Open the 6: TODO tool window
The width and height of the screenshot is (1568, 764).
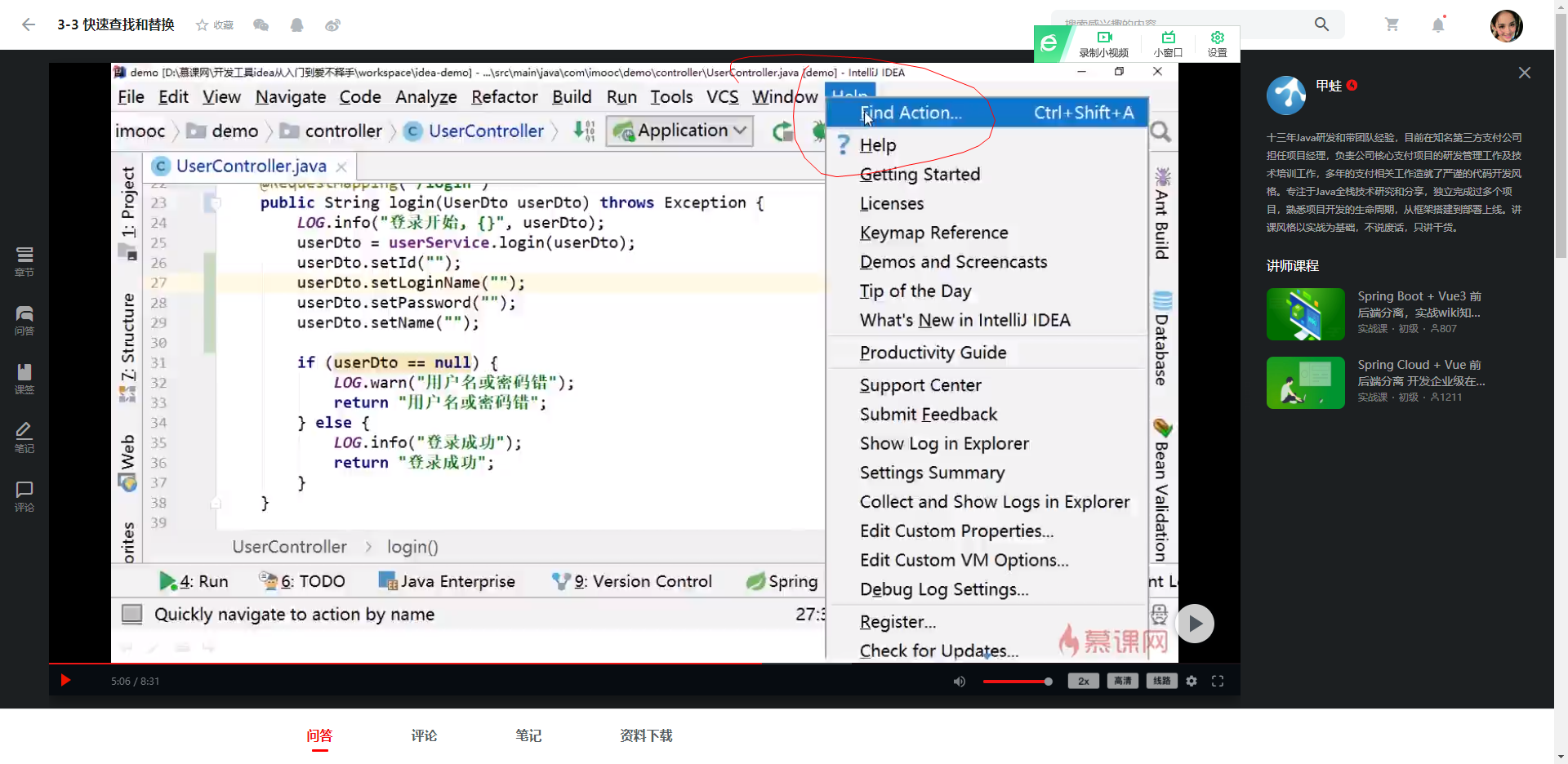tap(302, 581)
